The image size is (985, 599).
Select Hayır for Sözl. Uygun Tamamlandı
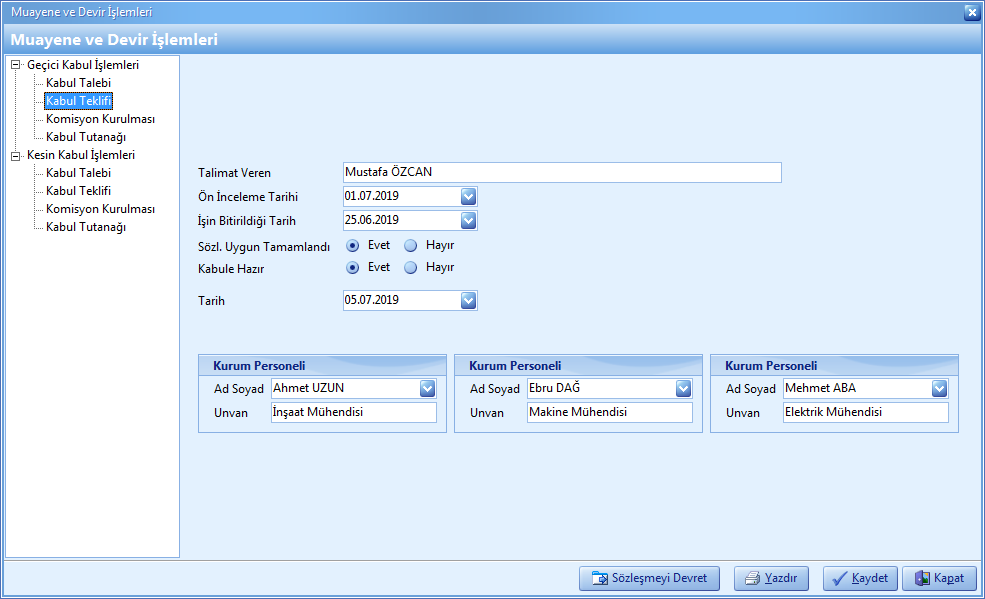pyautogui.click(x=411, y=245)
